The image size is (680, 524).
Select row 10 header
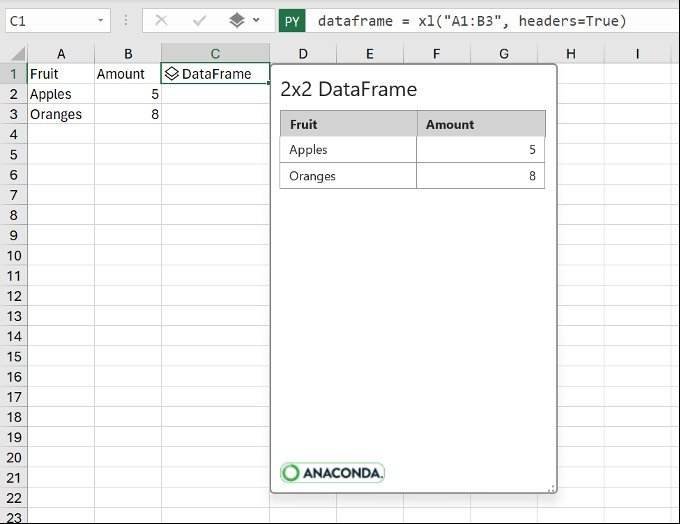click(x=13, y=256)
